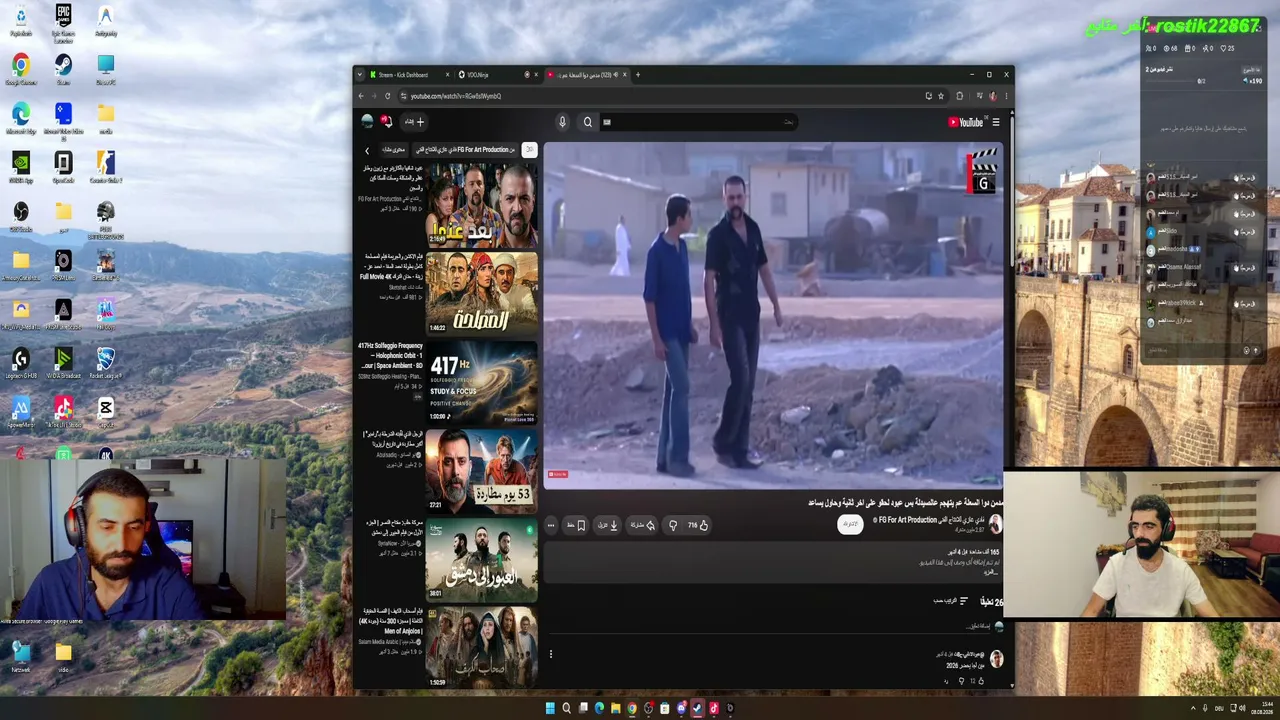The width and height of the screenshot is (1280, 720).
Task: Expand the video description box
Action: (x=775, y=561)
